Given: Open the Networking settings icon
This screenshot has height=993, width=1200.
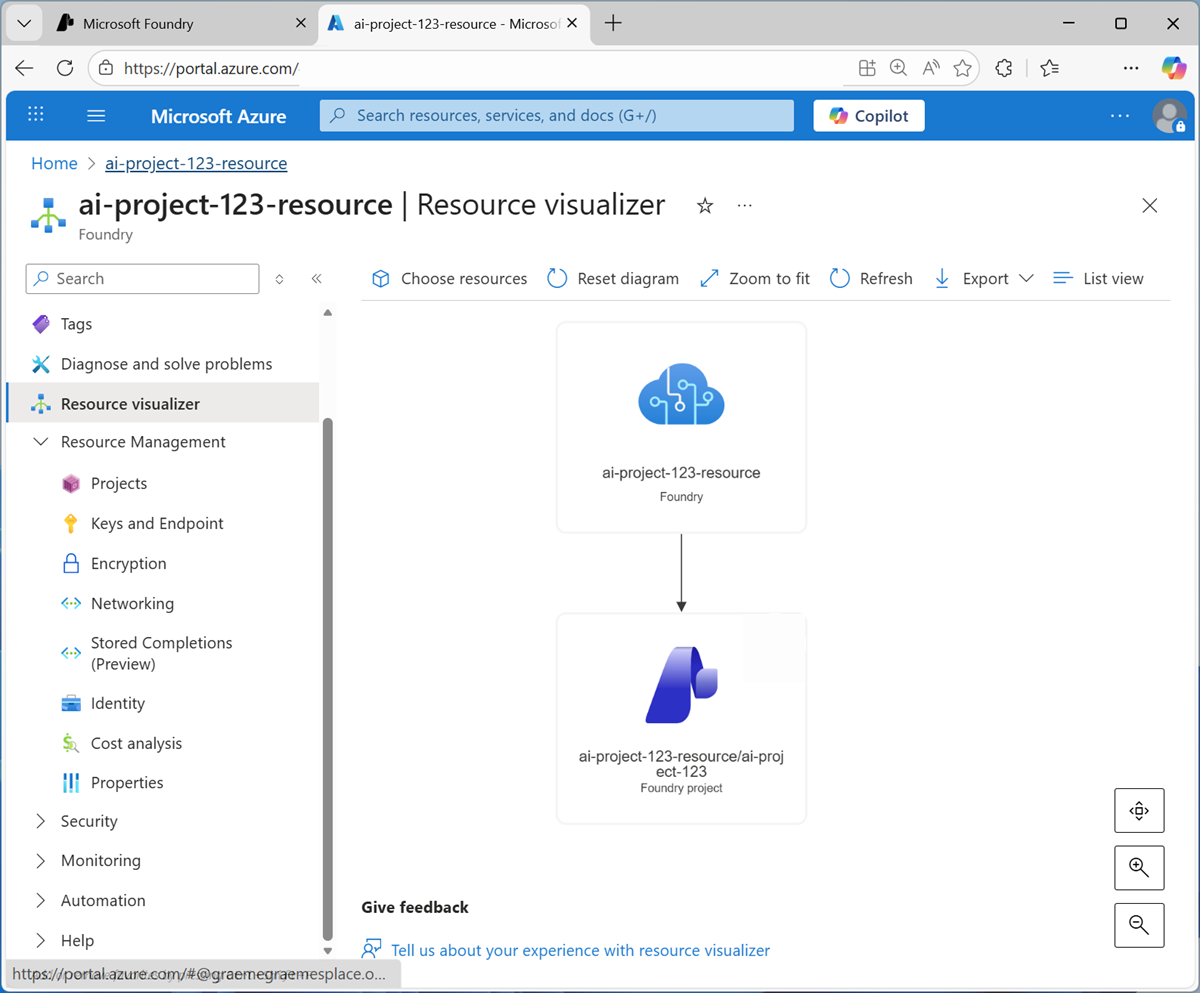Looking at the screenshot, I should coord(70,603).
